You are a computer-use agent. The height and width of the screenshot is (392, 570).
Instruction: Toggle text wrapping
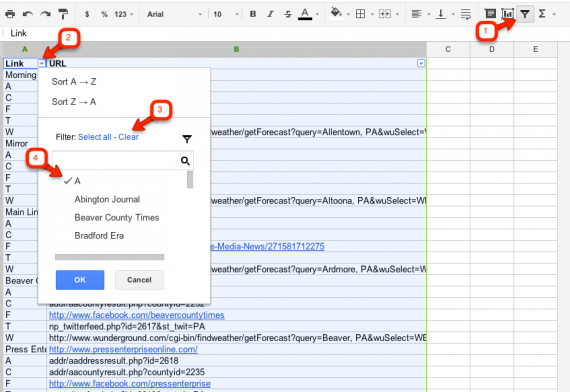click(x=466, y=14)
